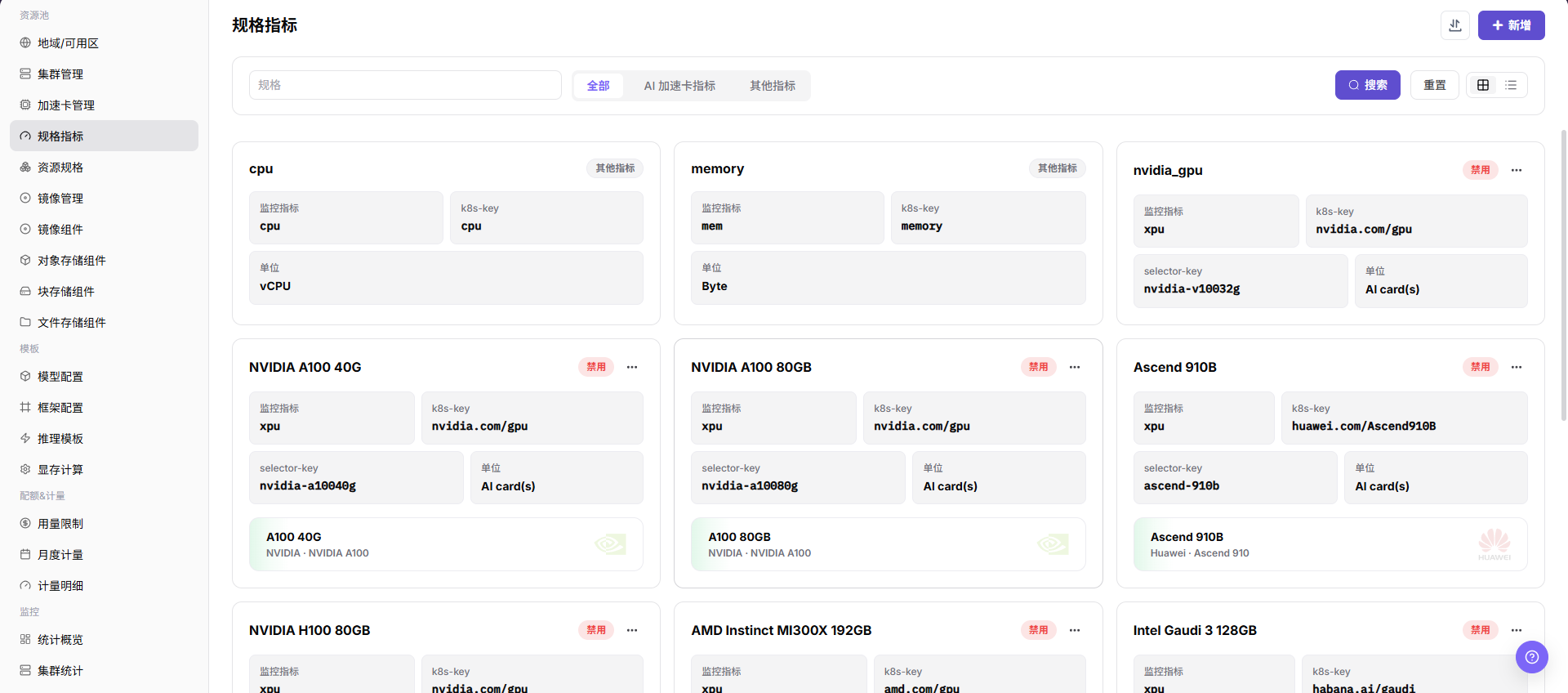Click the 禁用 badge on nvidia_gpu

pos(1480,170)
